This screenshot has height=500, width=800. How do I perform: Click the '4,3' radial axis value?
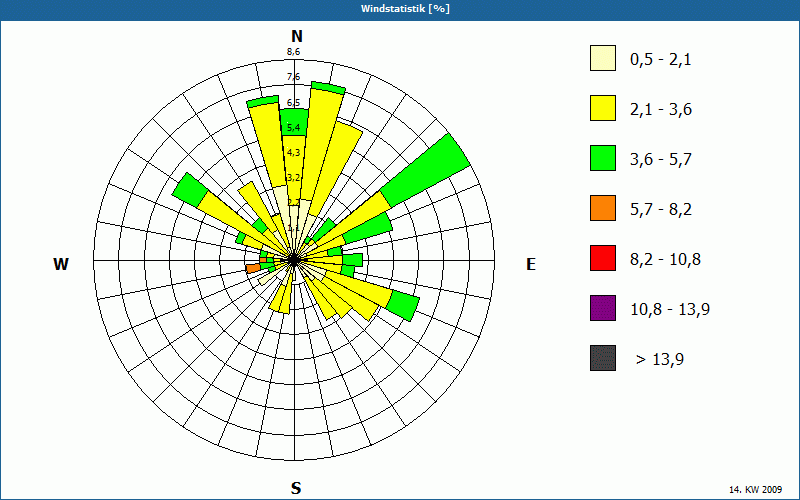(x=293, y=153)
